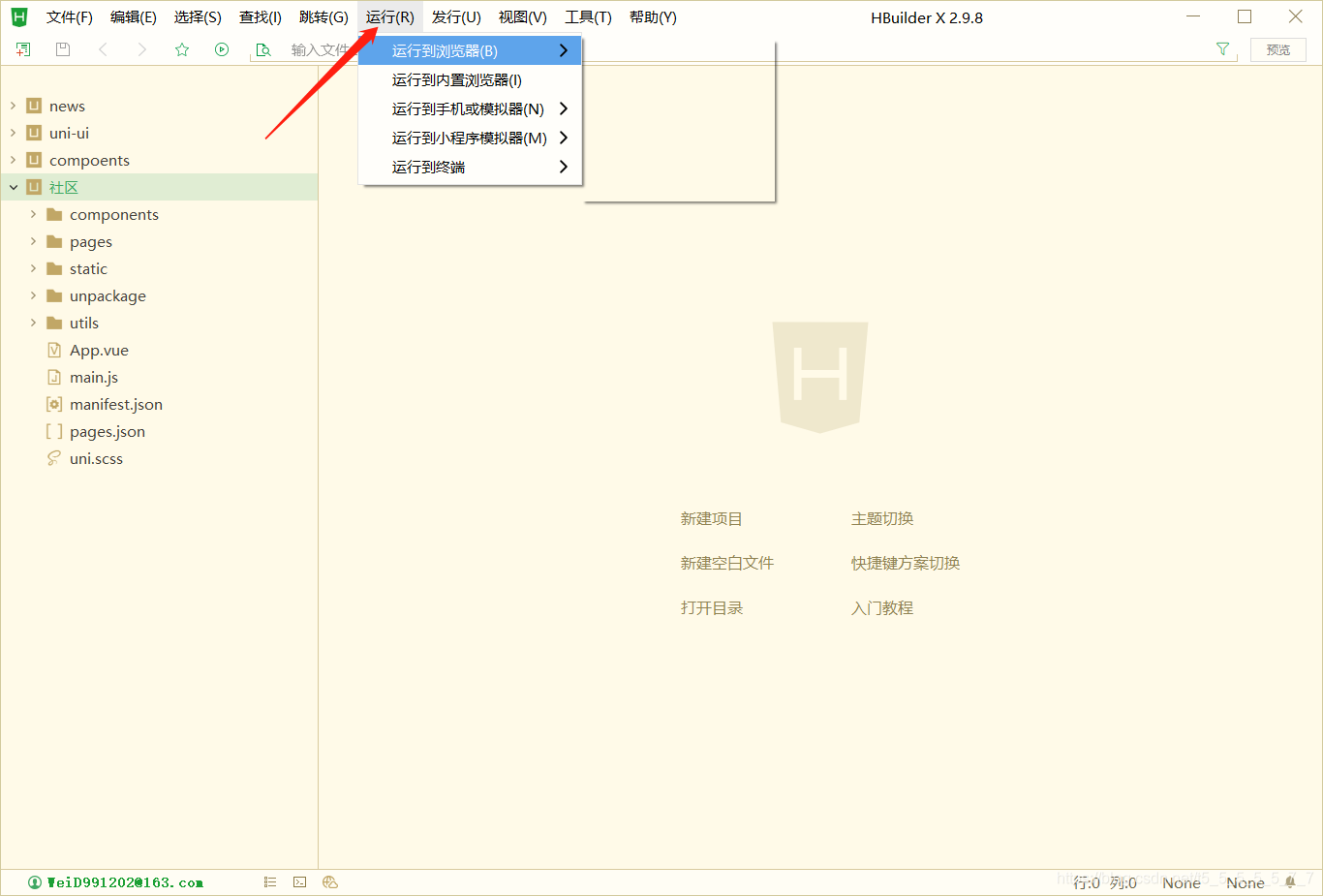Click the green filter funnel icon
The image size is (1323, 896).
point(1222,49)
